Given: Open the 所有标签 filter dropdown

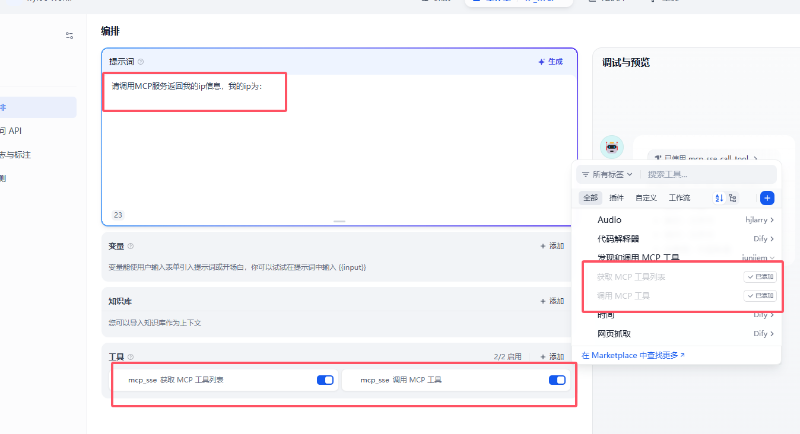Looking at the screenshot, I should click(607, 174).
